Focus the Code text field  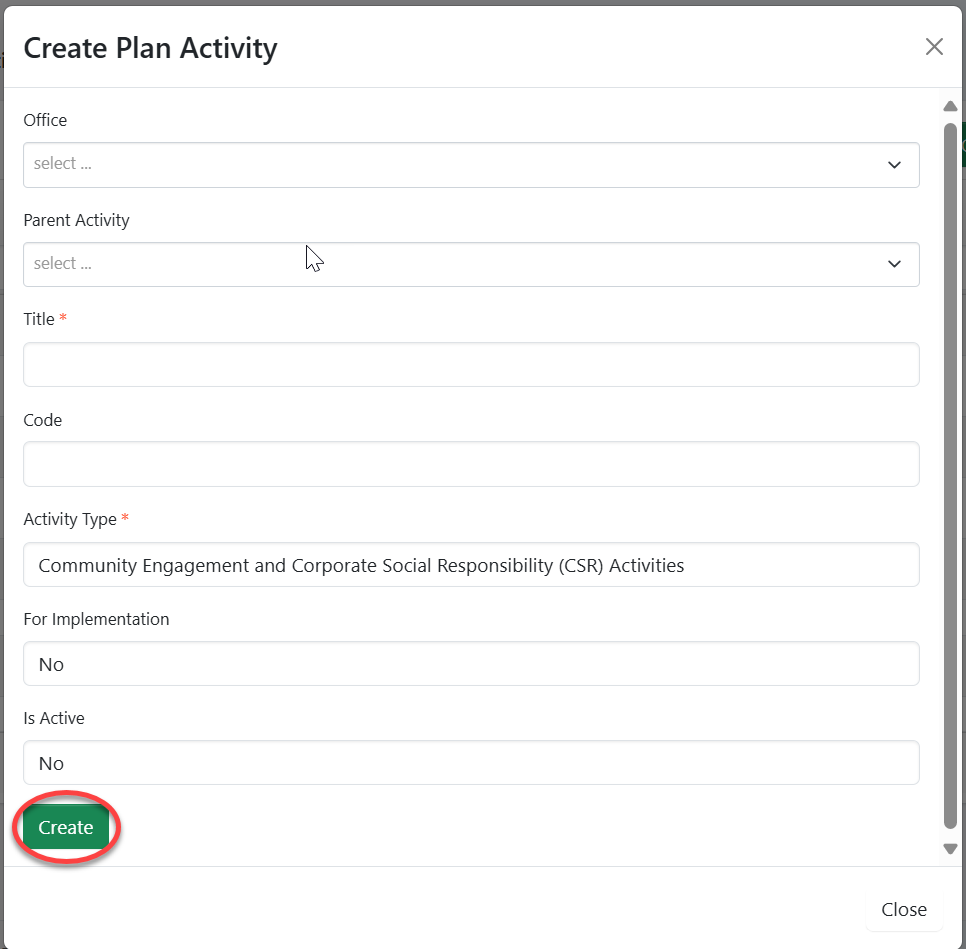coord(471,464)
